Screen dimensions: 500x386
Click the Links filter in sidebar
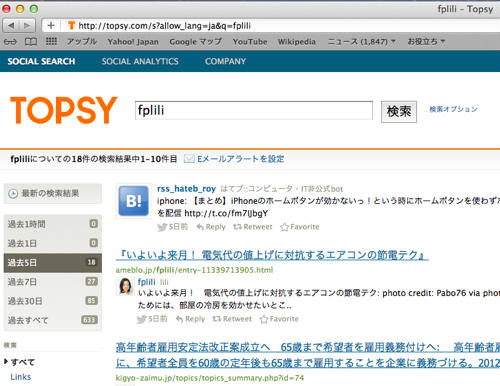pos(21,377)
